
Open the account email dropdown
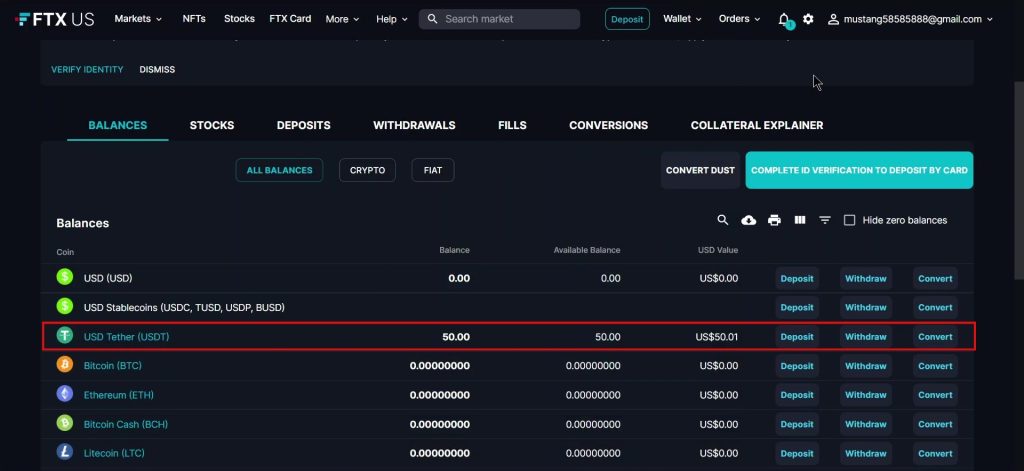[910, 20]
